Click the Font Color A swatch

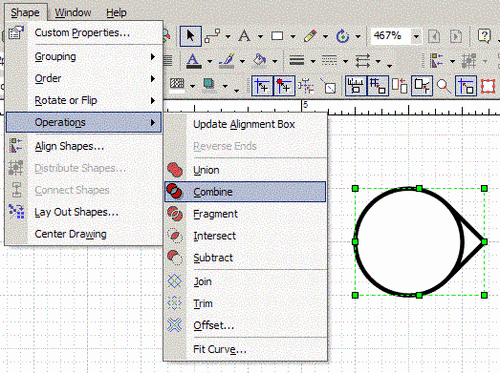[x=194, y=61]
